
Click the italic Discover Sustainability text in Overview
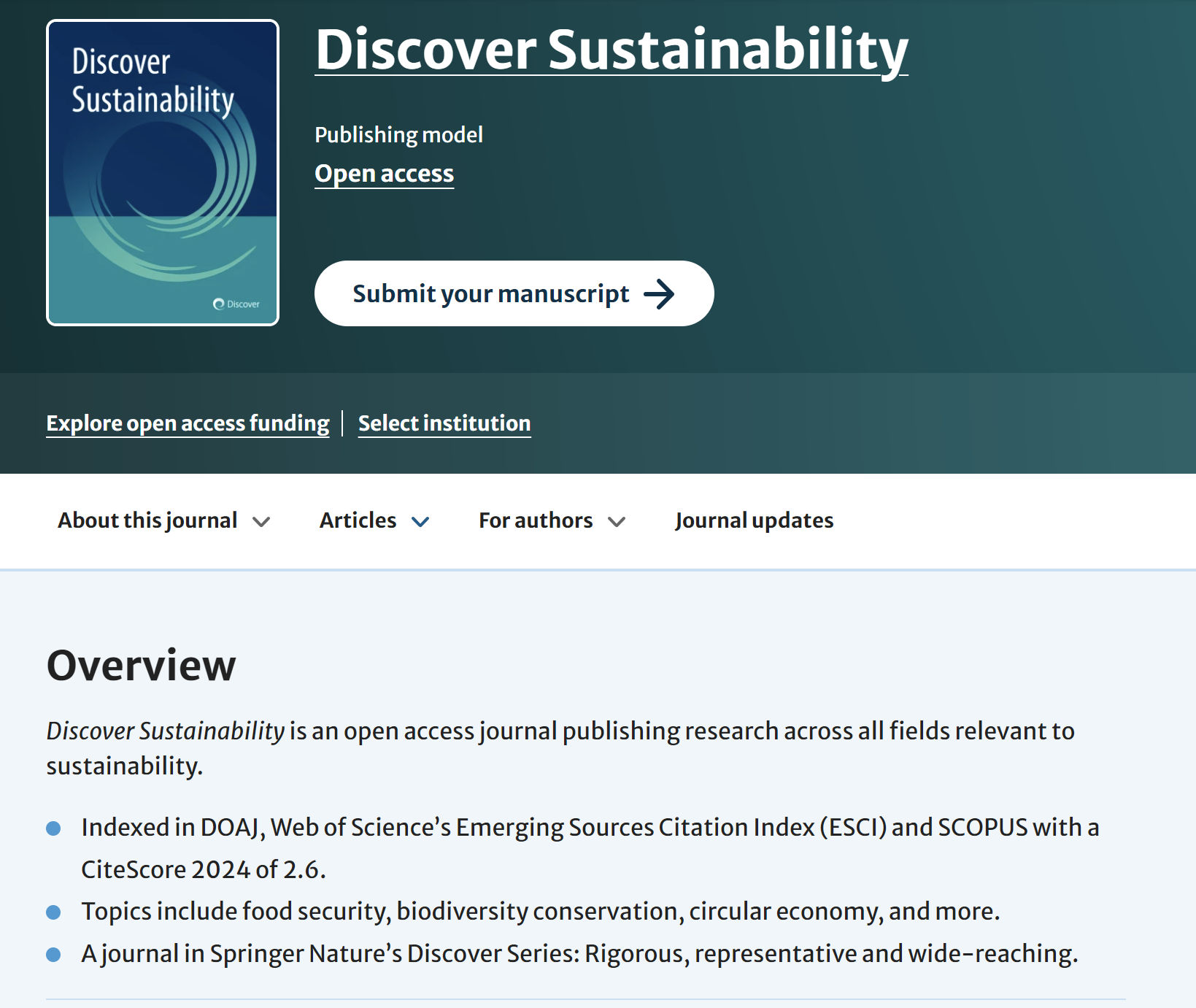click(166, 731)
